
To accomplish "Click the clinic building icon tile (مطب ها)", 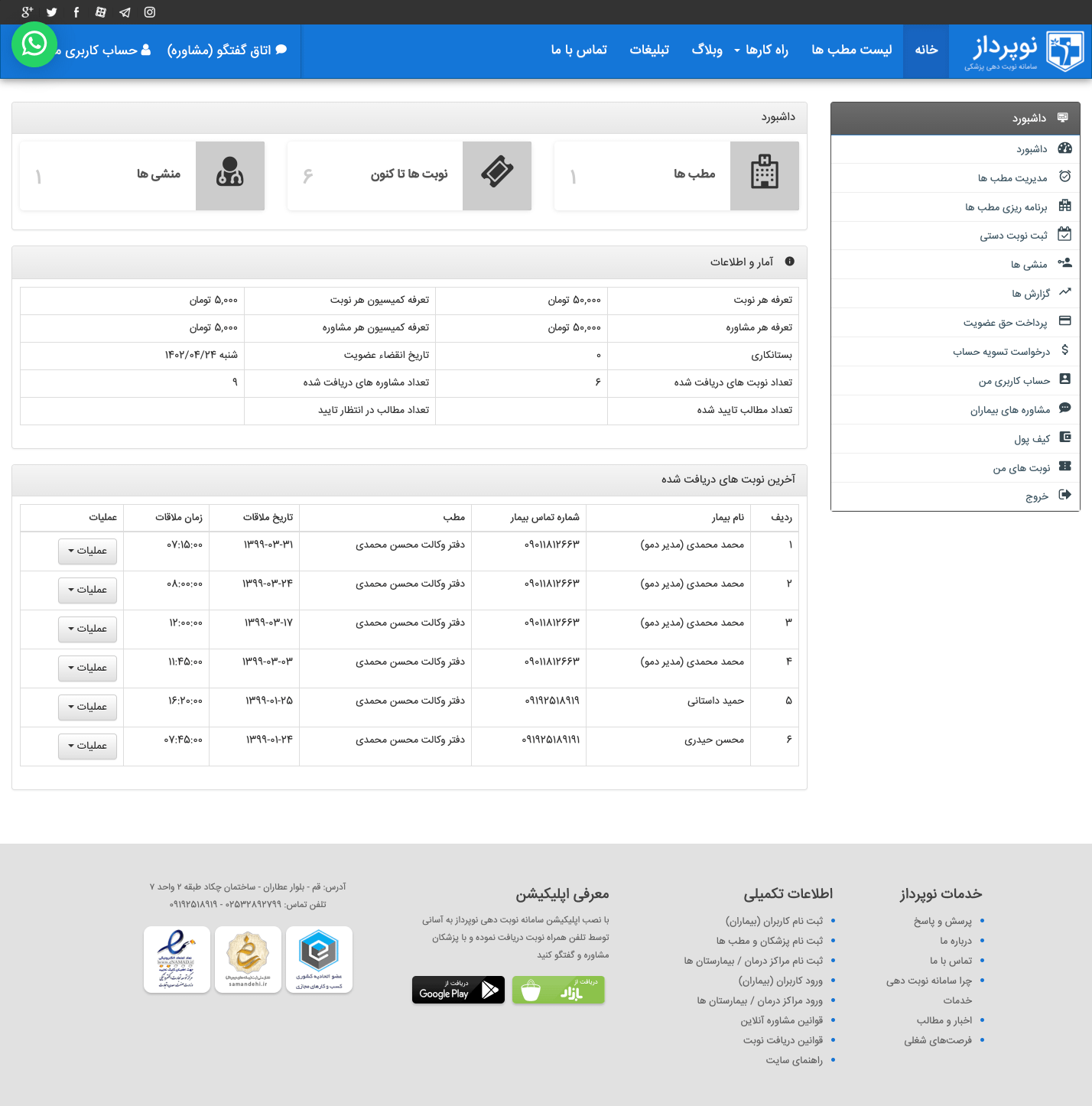I will pos(764,175).
